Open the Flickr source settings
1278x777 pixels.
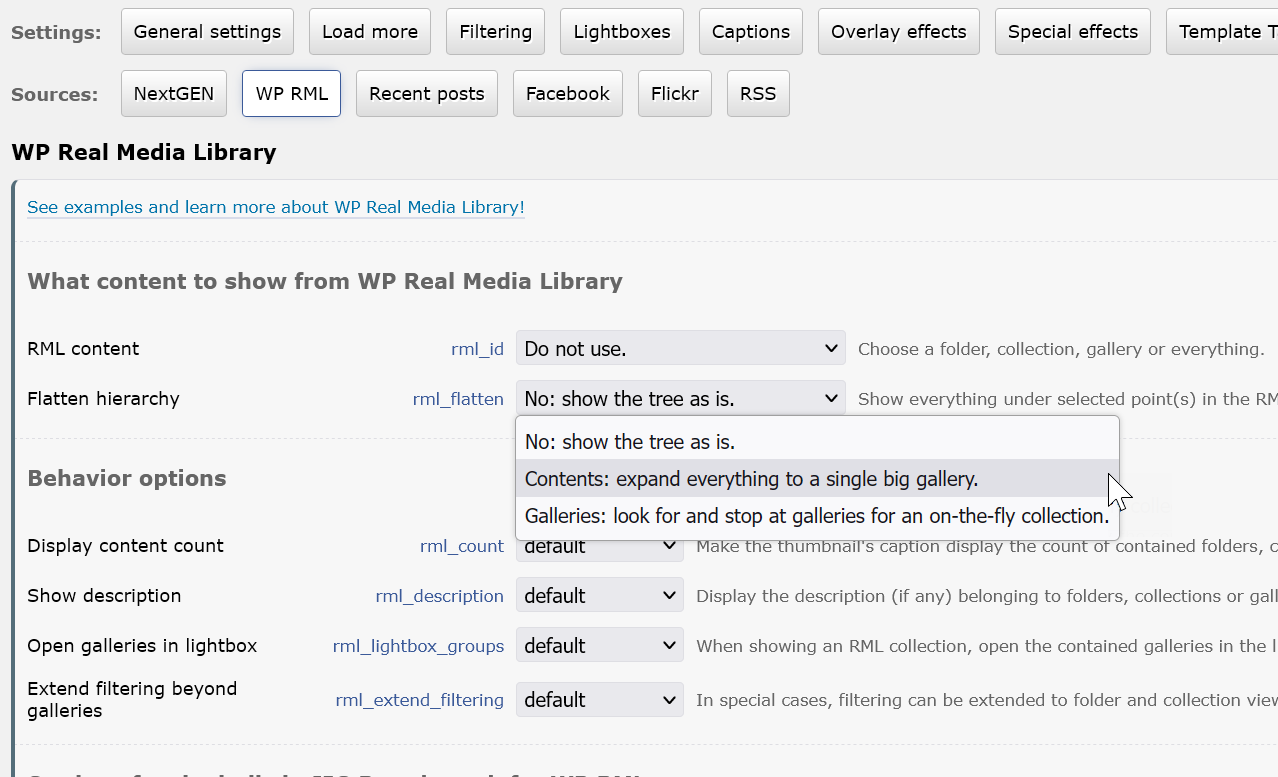pos(674,94)
